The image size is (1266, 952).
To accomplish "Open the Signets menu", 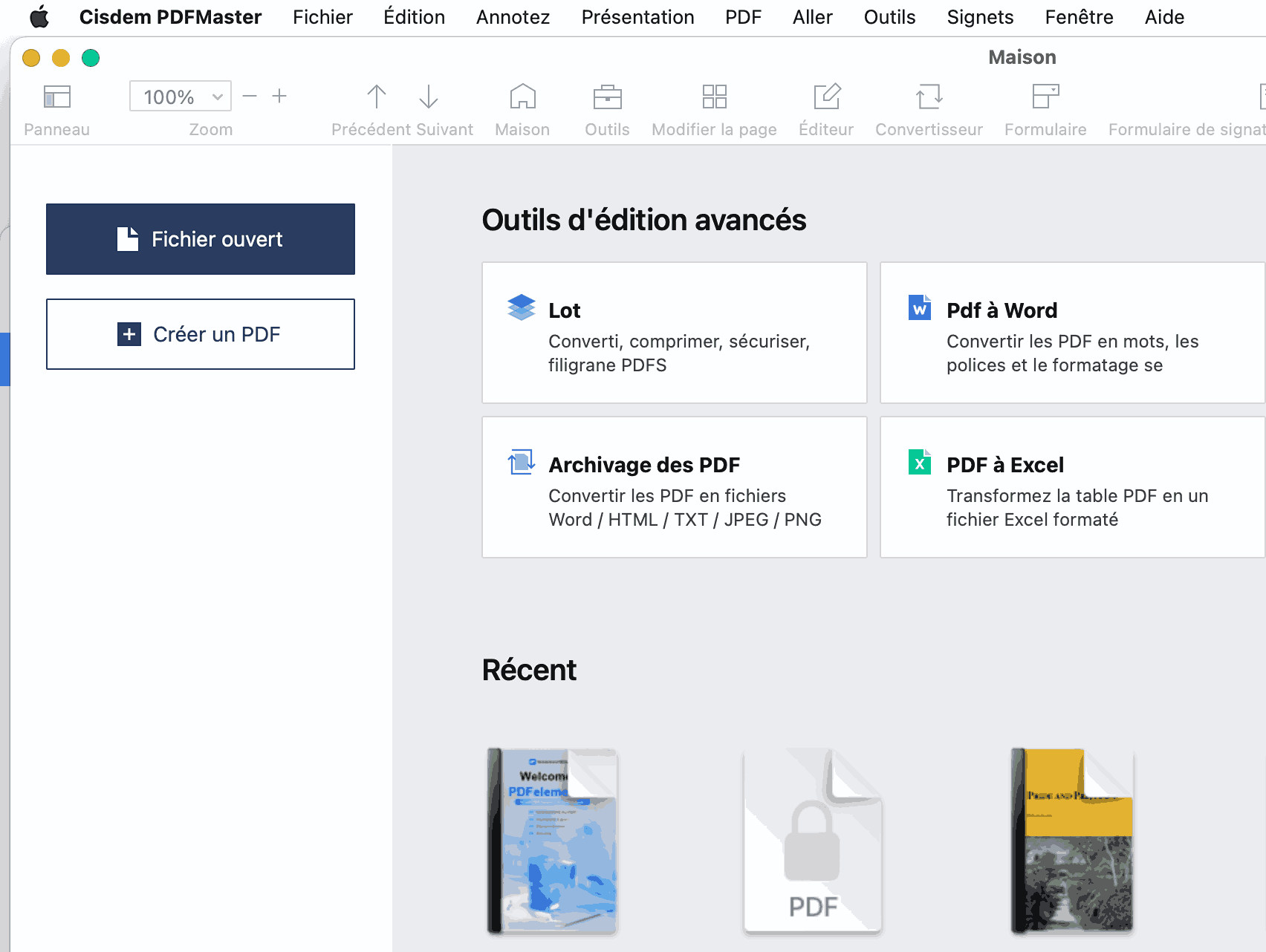I will [980, 16].
